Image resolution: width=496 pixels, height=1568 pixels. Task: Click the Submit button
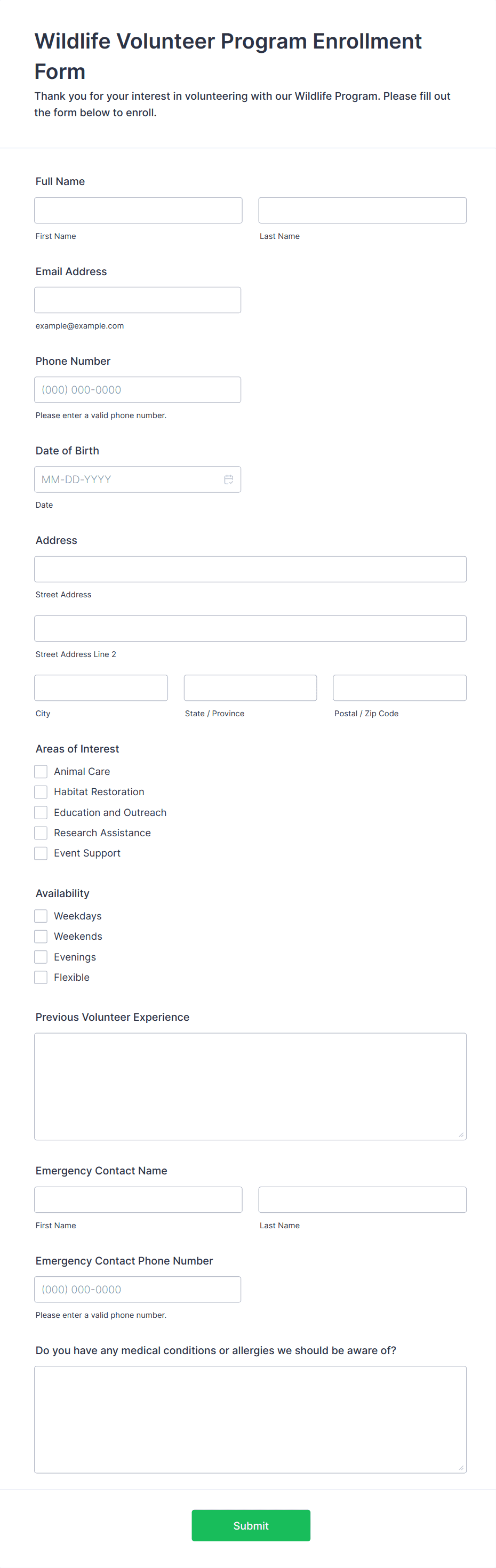tap(250, 1525)
